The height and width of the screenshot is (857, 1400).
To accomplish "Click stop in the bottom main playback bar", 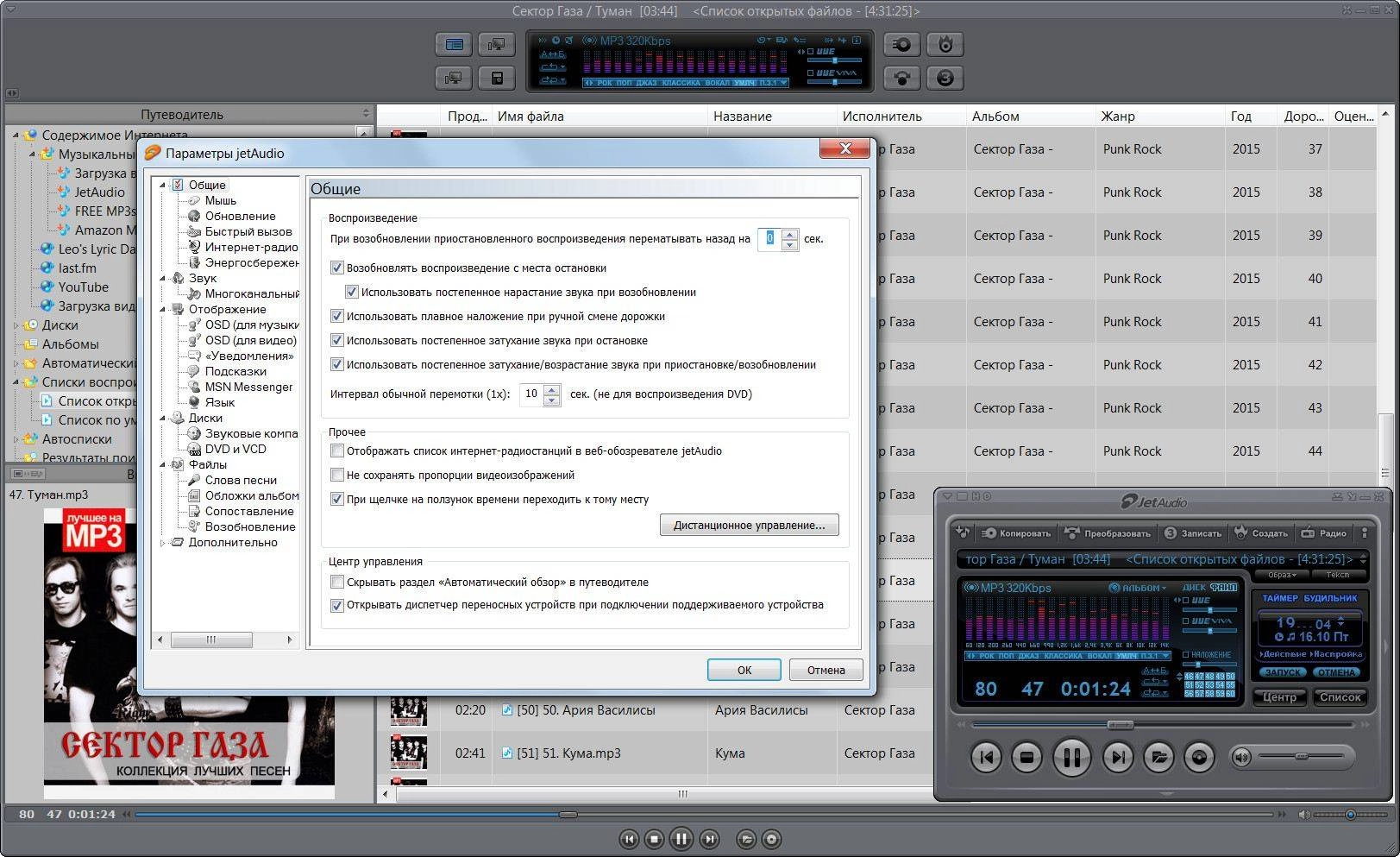I will [655, 839].
